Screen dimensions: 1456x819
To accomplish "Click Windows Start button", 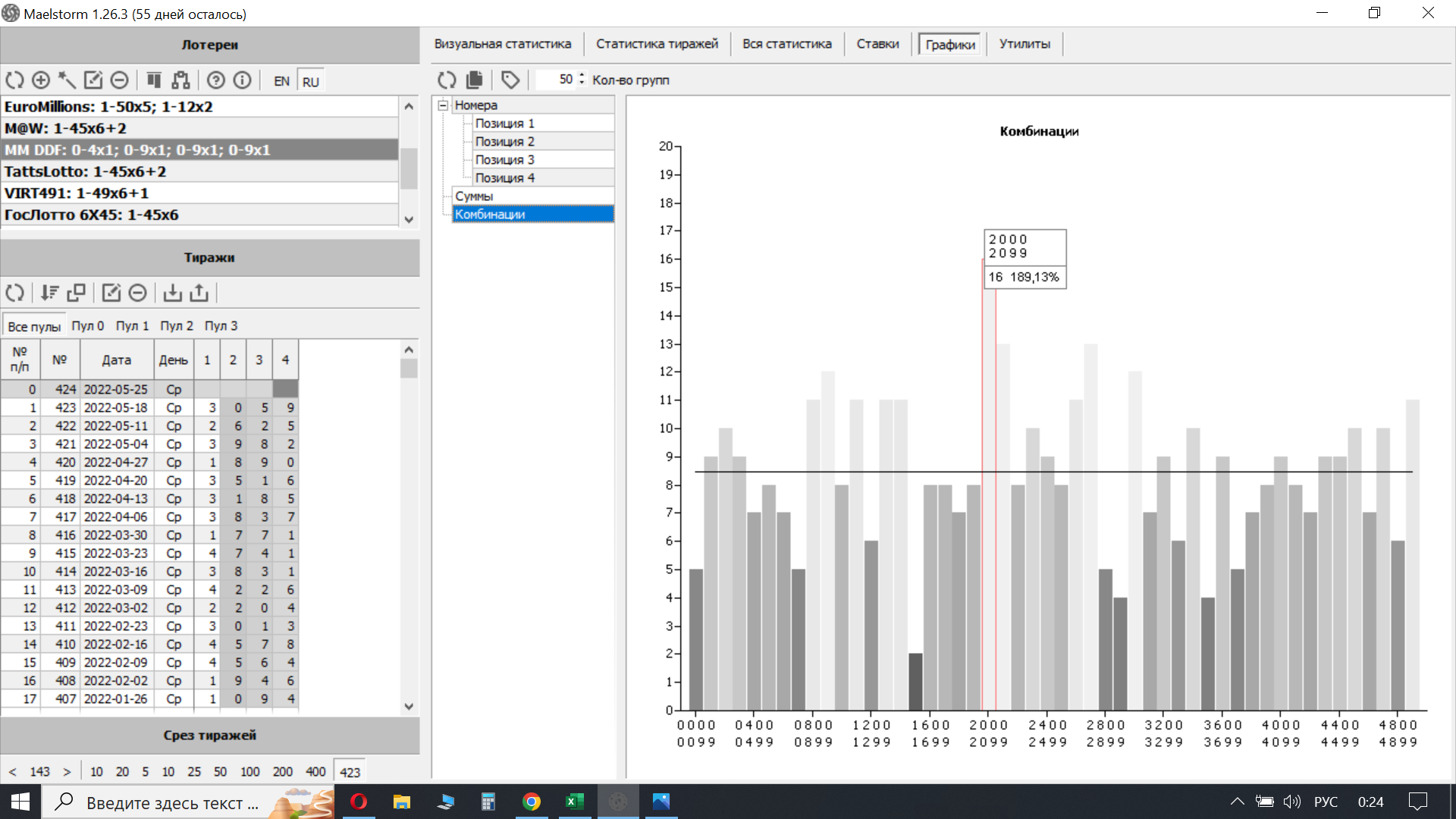I will pos(20,802).
